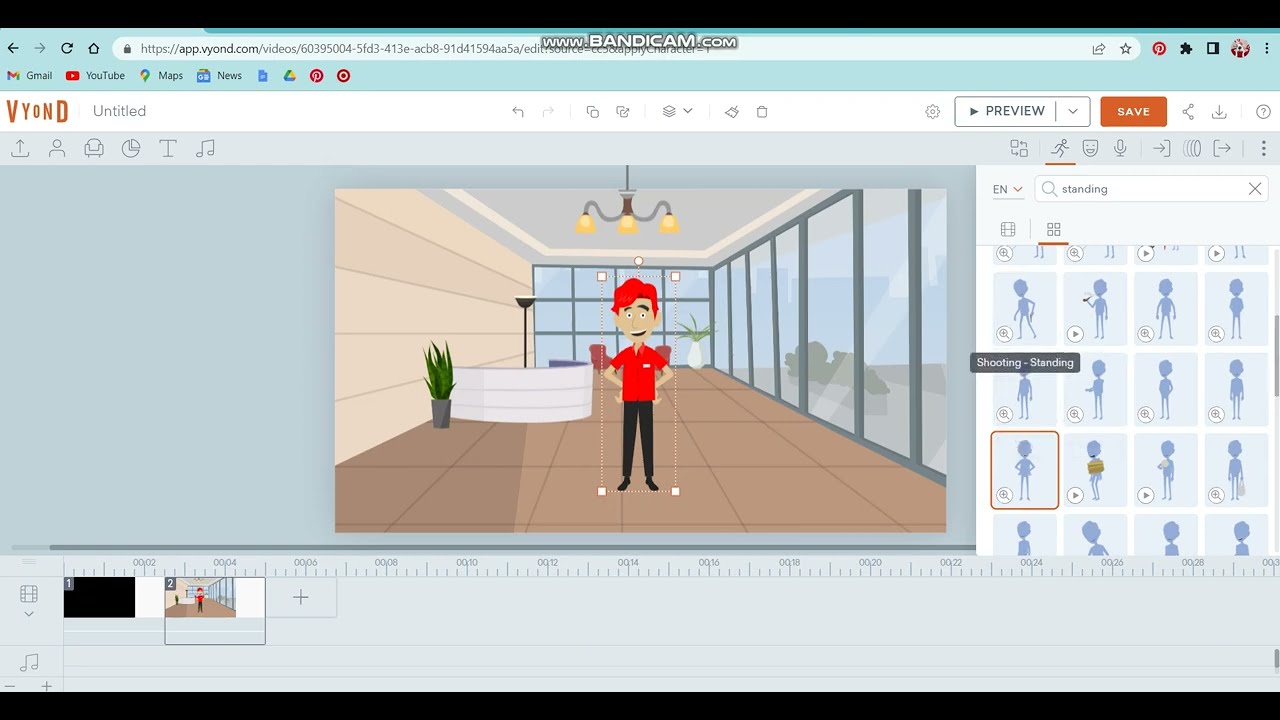This screenshot has height=720, width=1280.
Task: Select standing action holding yellow box
Action: click(x=1095, y=470)
